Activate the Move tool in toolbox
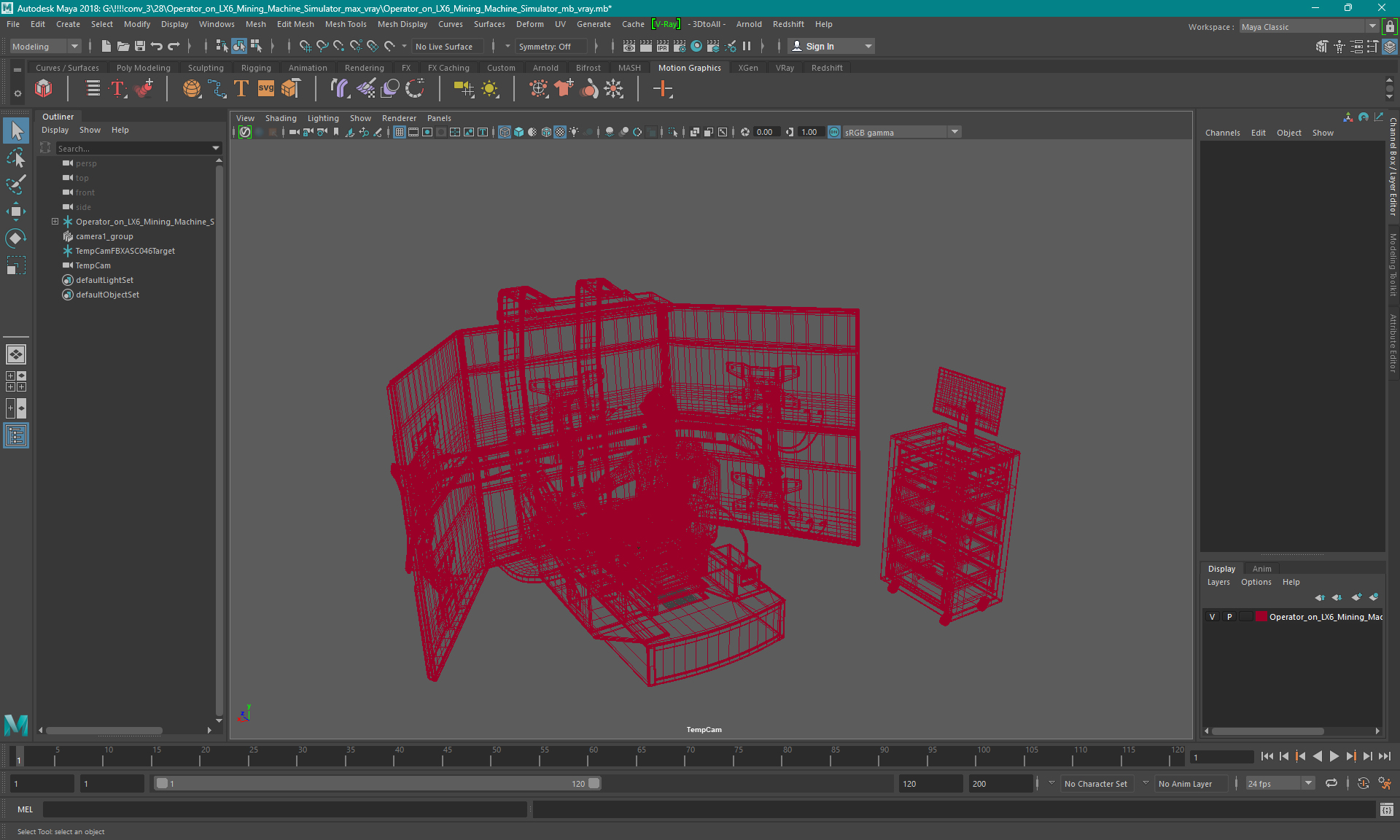Viewport: 1400px width, 840px height. [16, 211]
